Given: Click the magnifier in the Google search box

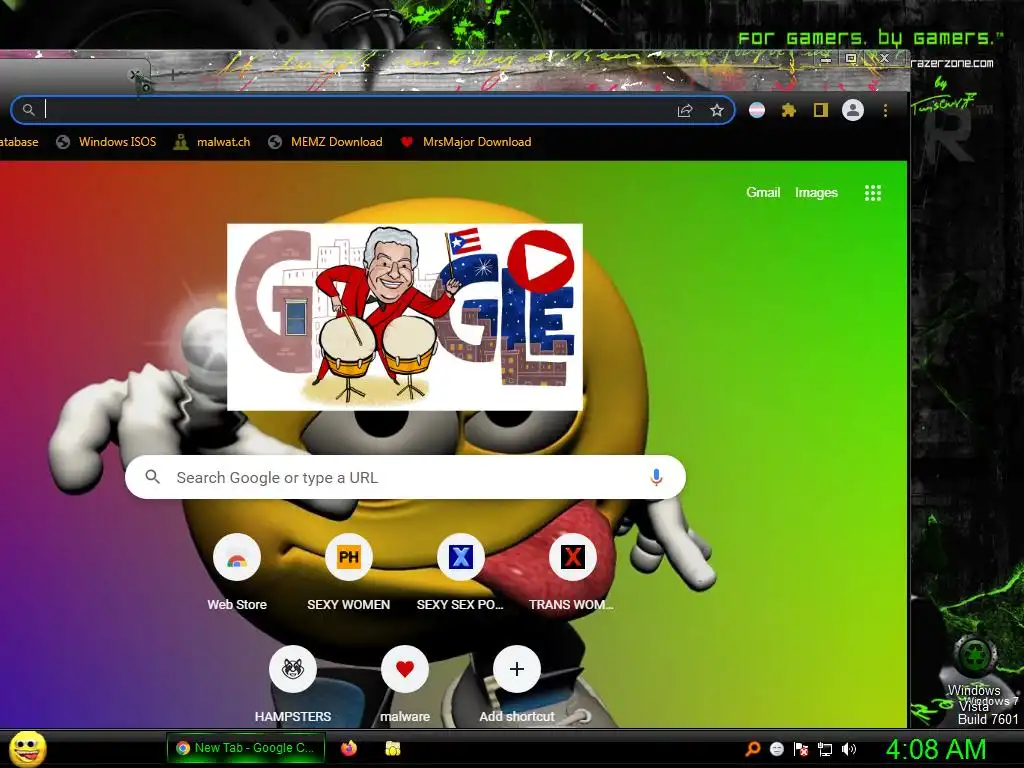Looking at the screenshot, I should pyautogui.click(x=152, y=477).
